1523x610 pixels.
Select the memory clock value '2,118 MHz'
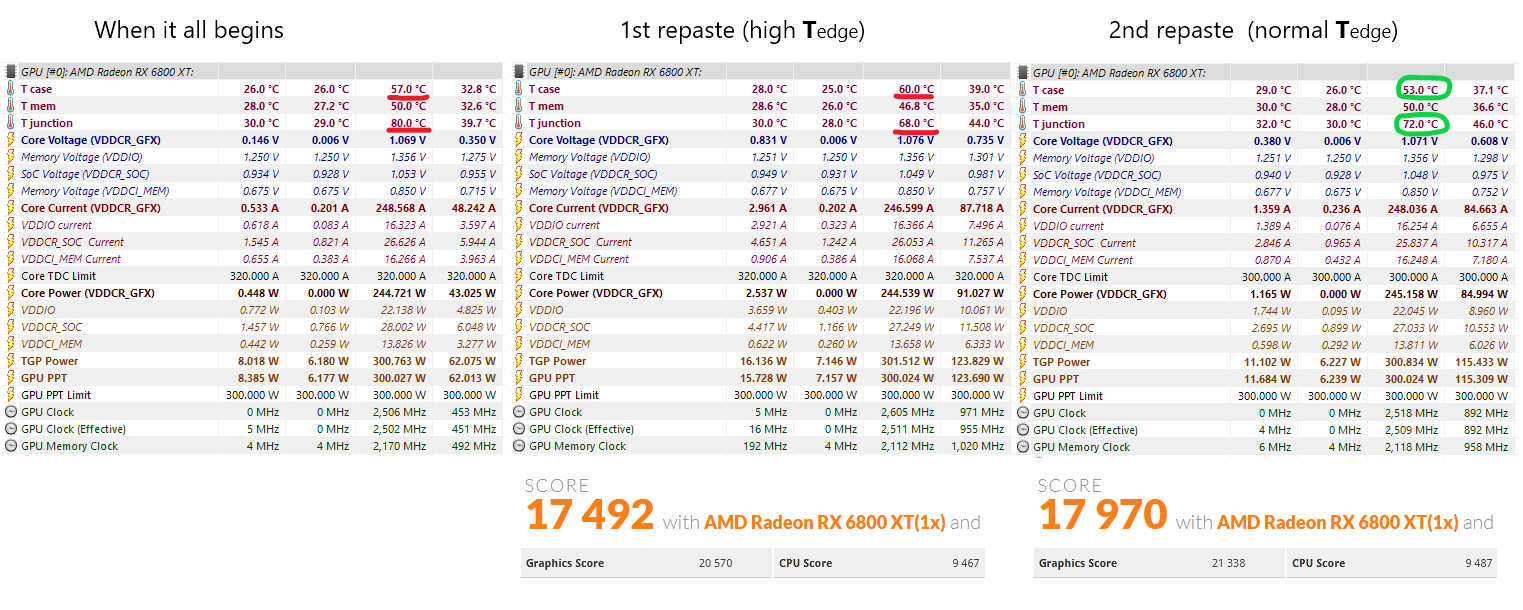point(1412,447)
